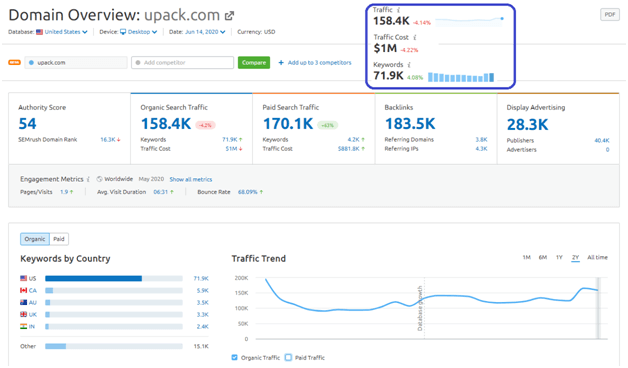Image resolution: width=628 pixels, height=368 pixels.
Task: Click the Add competitor input field
Action: [183, 62]
